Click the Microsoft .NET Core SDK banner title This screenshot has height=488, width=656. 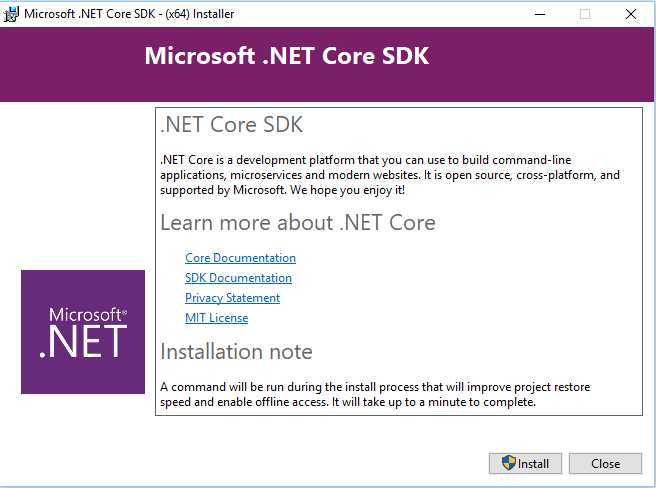(287, 56)
